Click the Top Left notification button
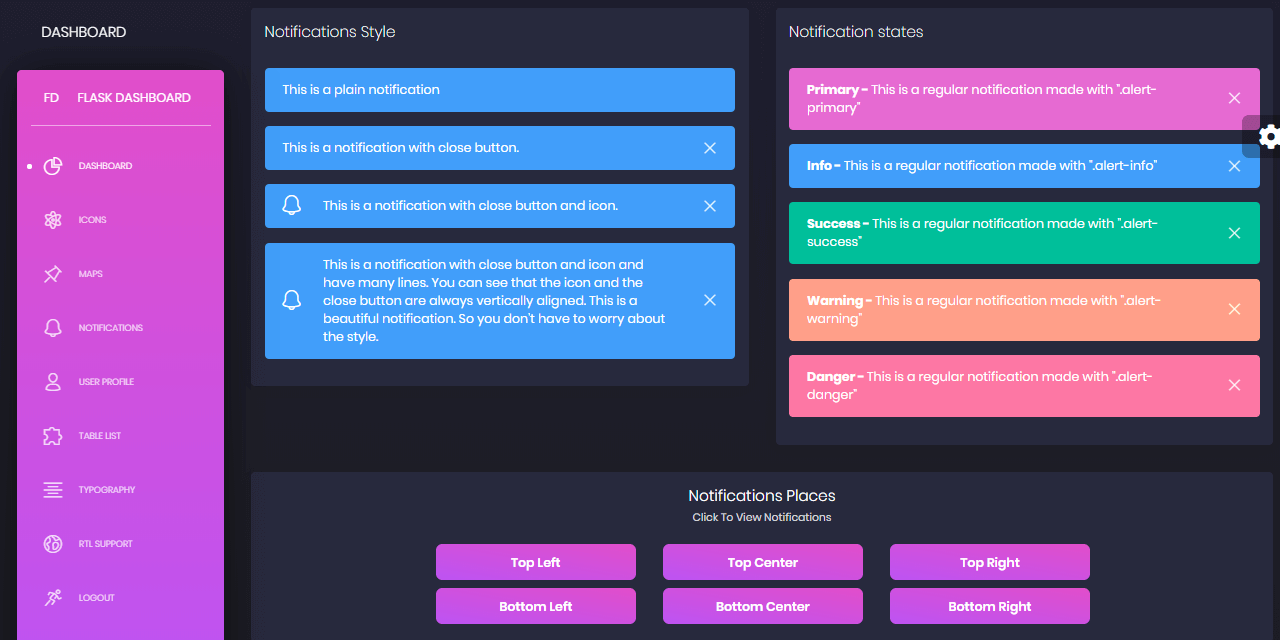Screen dimensions: 1280x640 coord(535,562)
